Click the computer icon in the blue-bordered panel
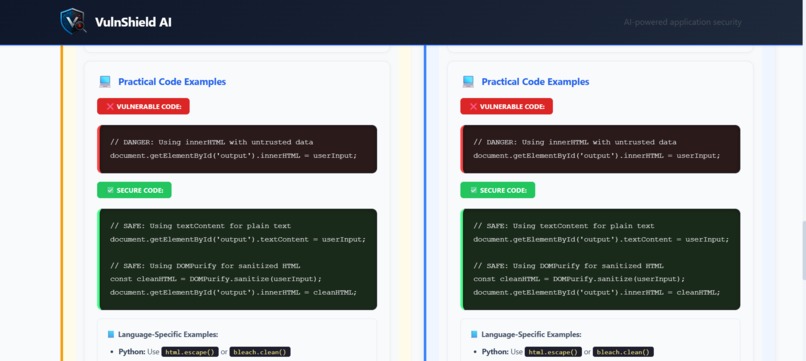Image resolution: width=806 pixels, height=361 pixels. click(468, 81)
